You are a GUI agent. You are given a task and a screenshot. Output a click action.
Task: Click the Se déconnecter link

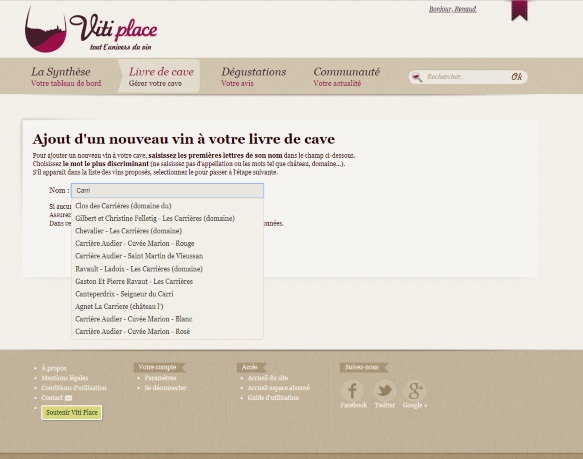click(x=165, y=388)
